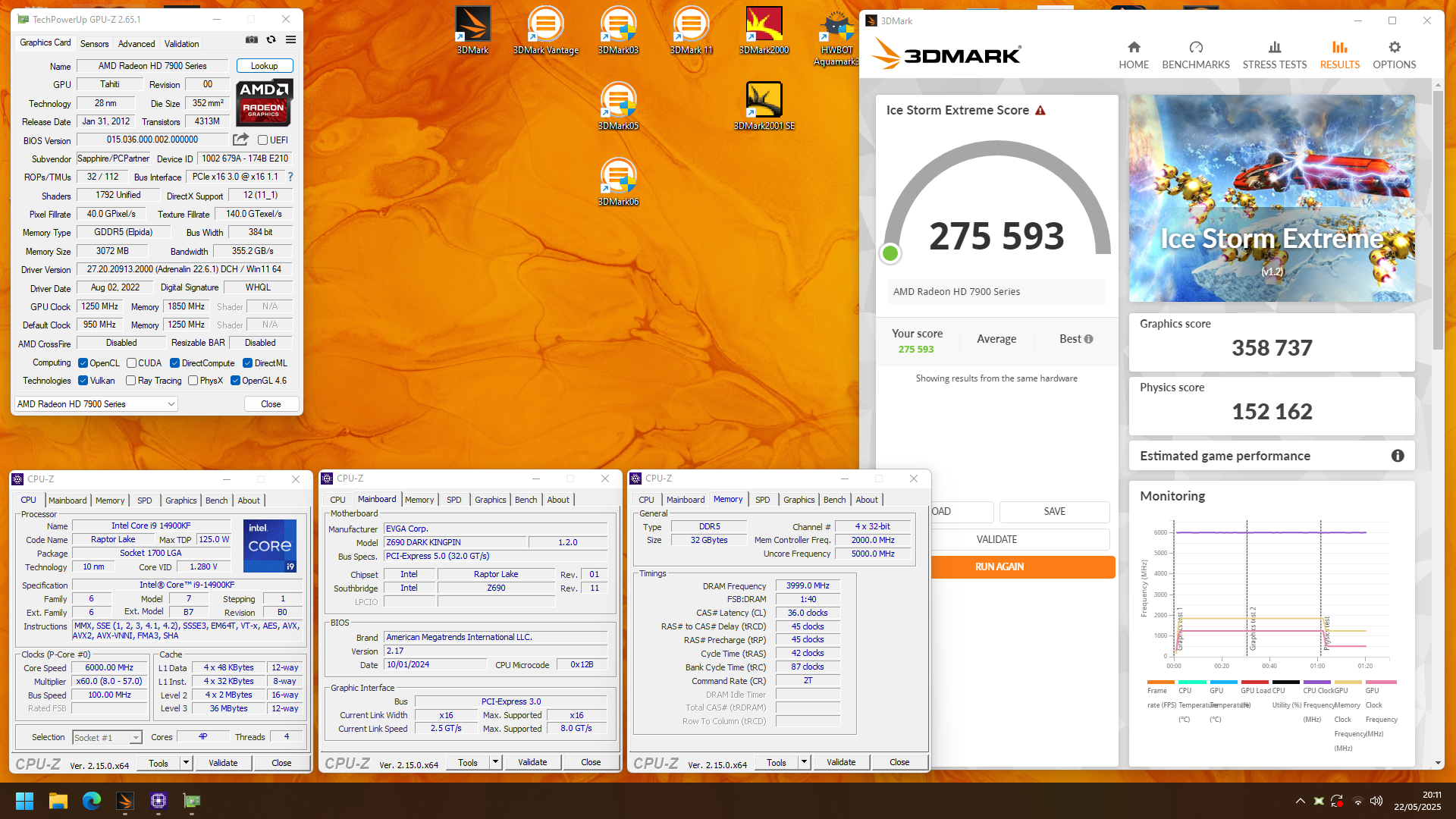
Task: Open the 3DMark 11 desktop shortcut
Action: click(691, 31)
